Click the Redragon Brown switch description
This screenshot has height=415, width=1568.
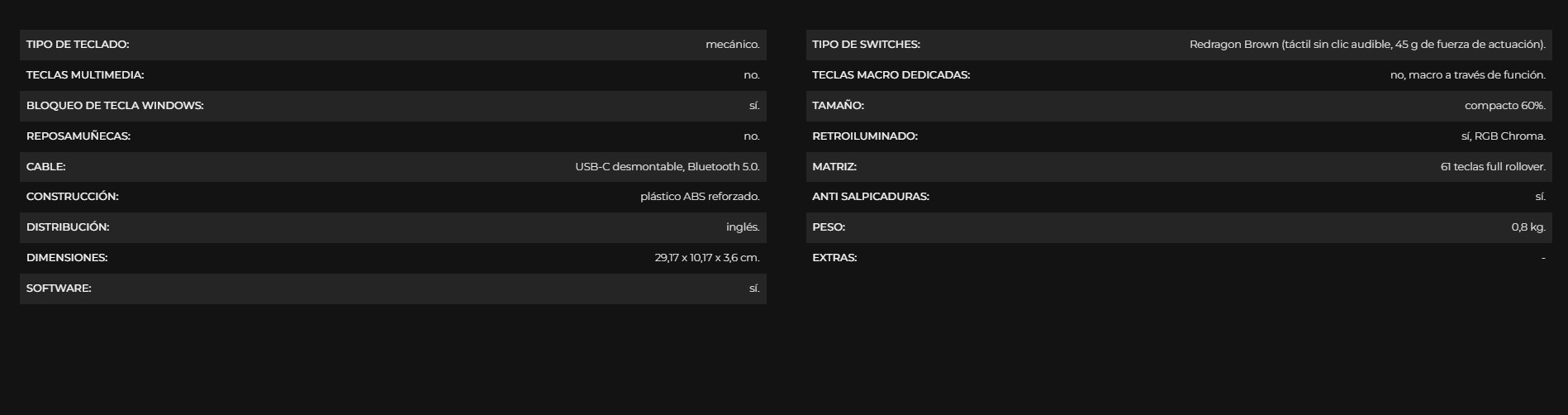point(1366,45)
